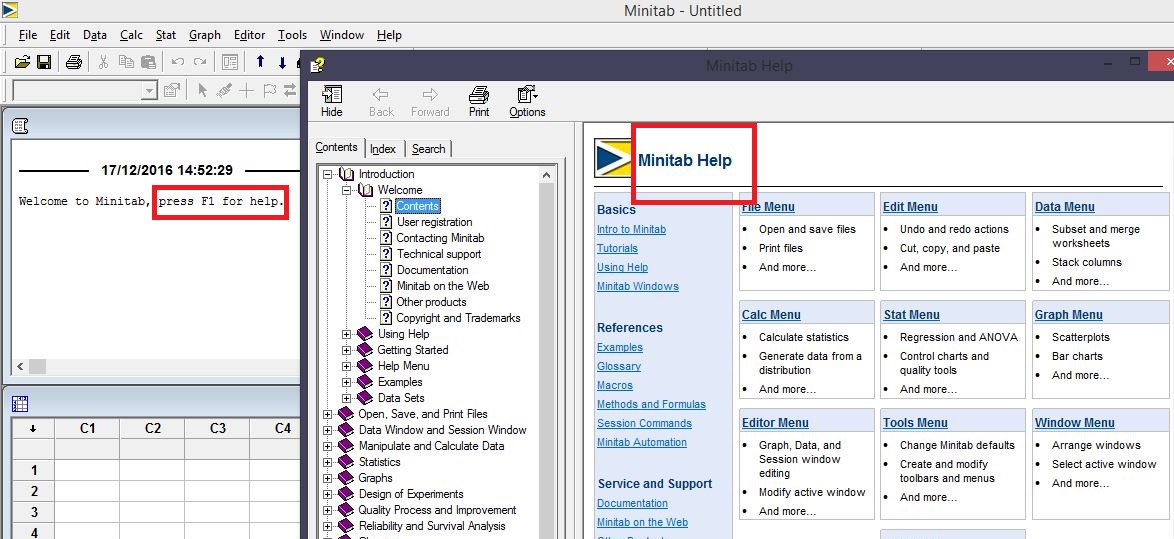
Task: Click the Copy icon in Minitab toolbar
Action: (127, 62)
